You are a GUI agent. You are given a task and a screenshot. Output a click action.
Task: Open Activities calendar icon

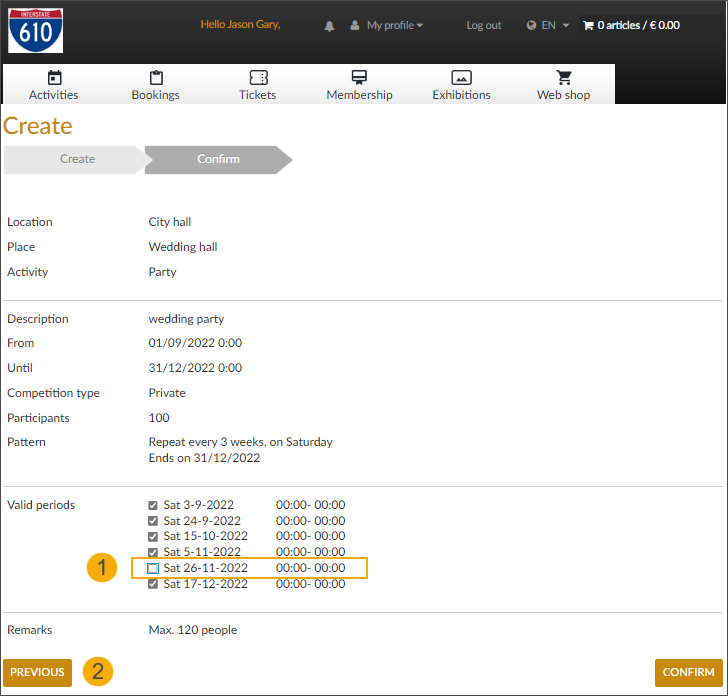(x=54, y=77)
